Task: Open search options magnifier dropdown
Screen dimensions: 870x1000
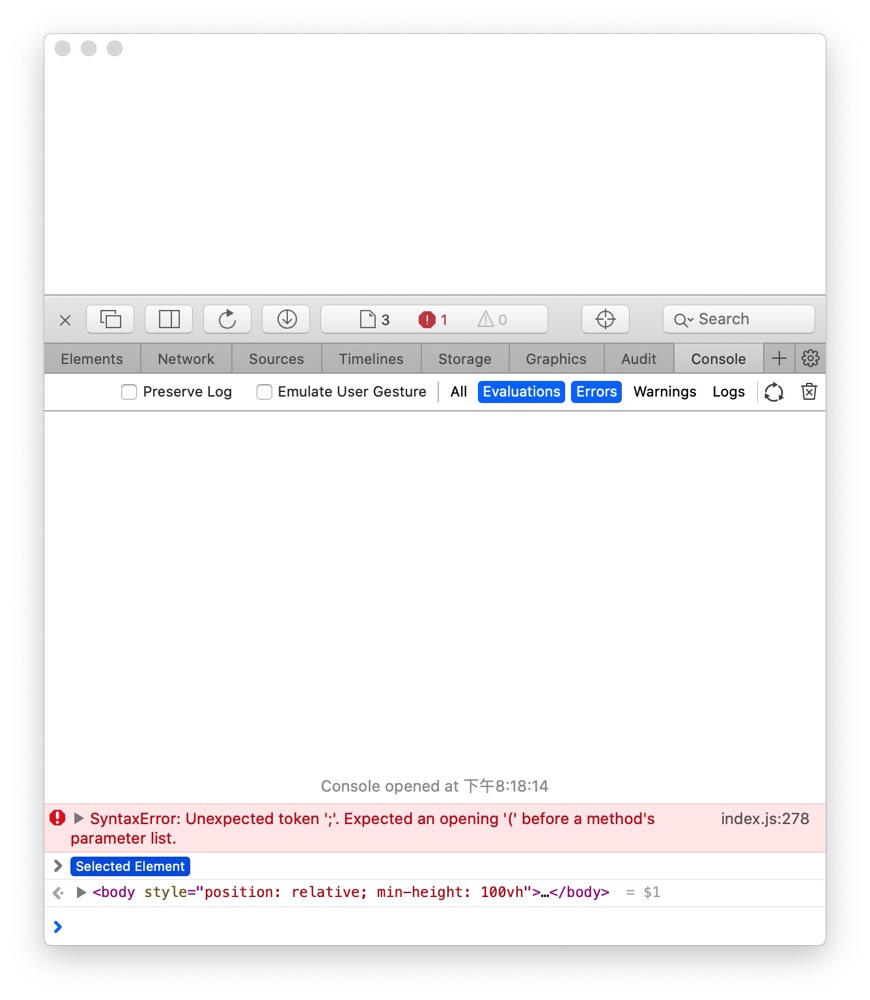Action: [683, 320]
